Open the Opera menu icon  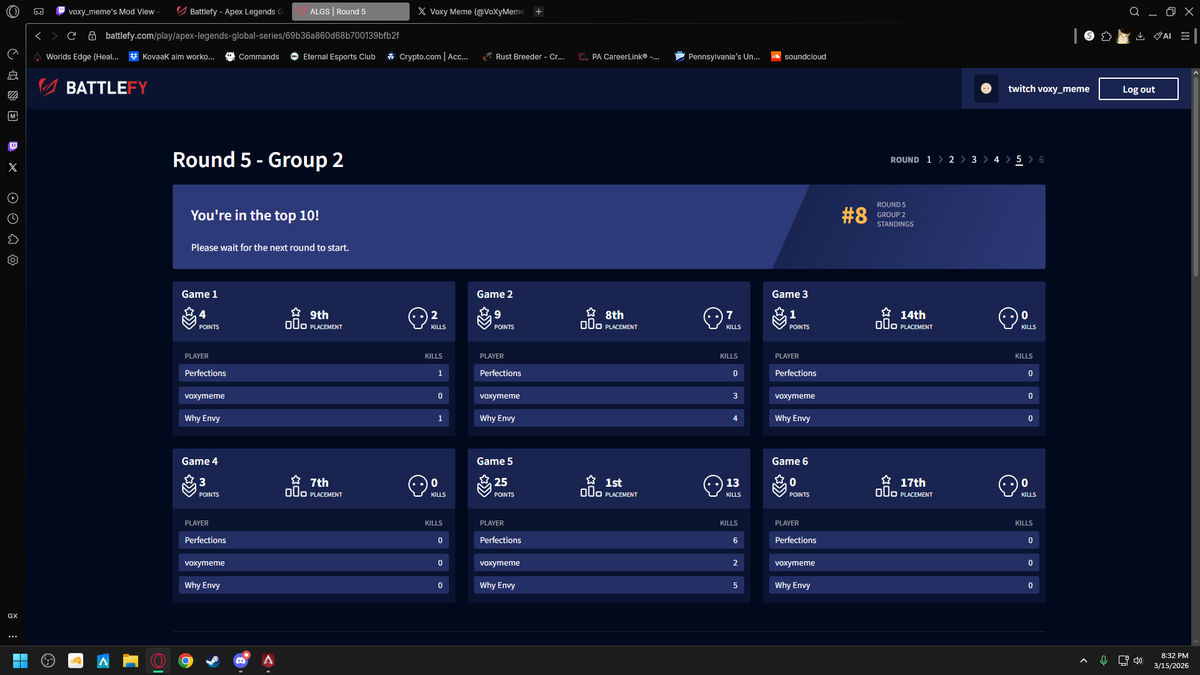(x=13, y=11)
